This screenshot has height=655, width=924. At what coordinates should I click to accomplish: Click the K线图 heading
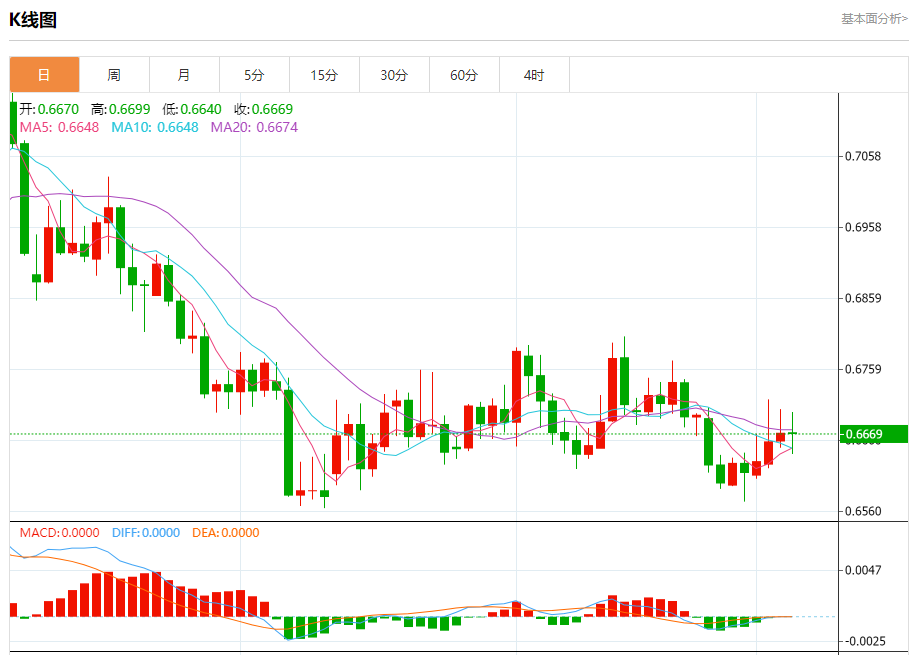(x=33, y=20)
